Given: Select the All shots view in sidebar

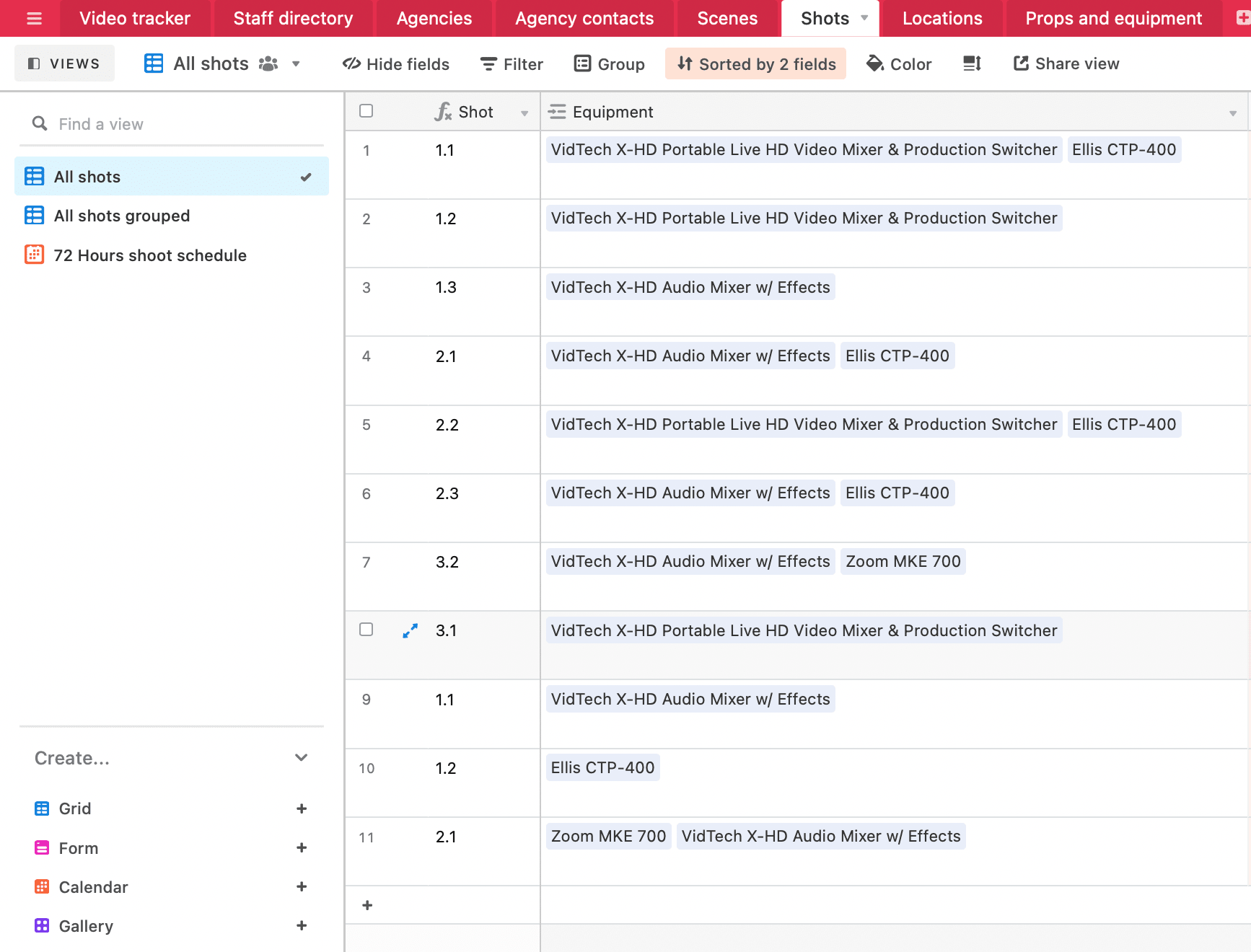Looking at the screenshot, I should 172,177.
